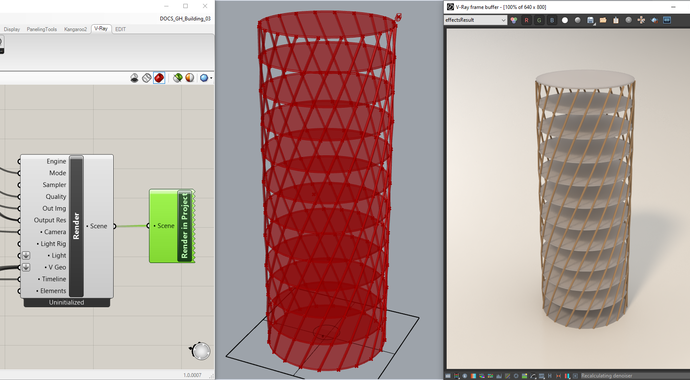Toggle the red-blue split icon in frame buffer bottom bar
The width and height of the screenshot is (690, 380).
coord(473,376)
